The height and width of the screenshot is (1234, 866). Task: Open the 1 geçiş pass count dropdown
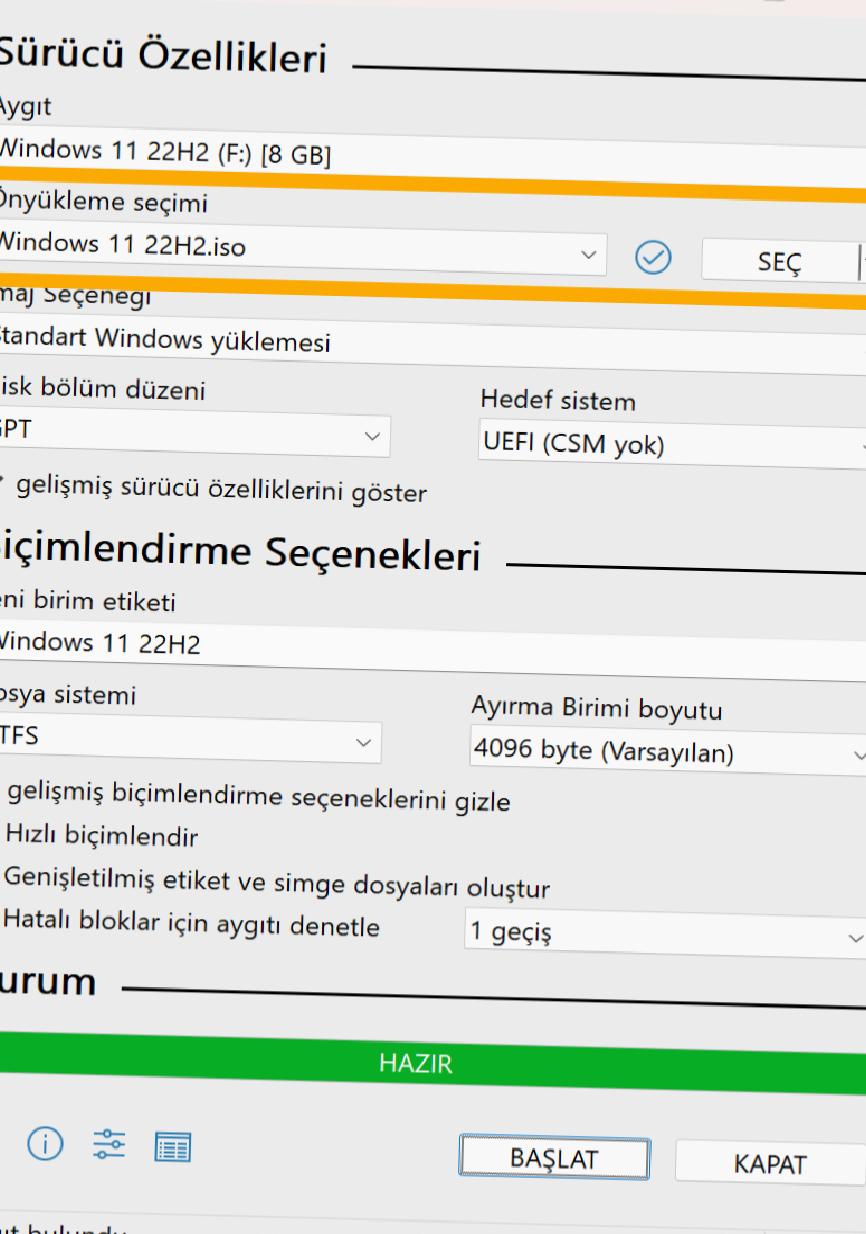[x=665, y=934]
